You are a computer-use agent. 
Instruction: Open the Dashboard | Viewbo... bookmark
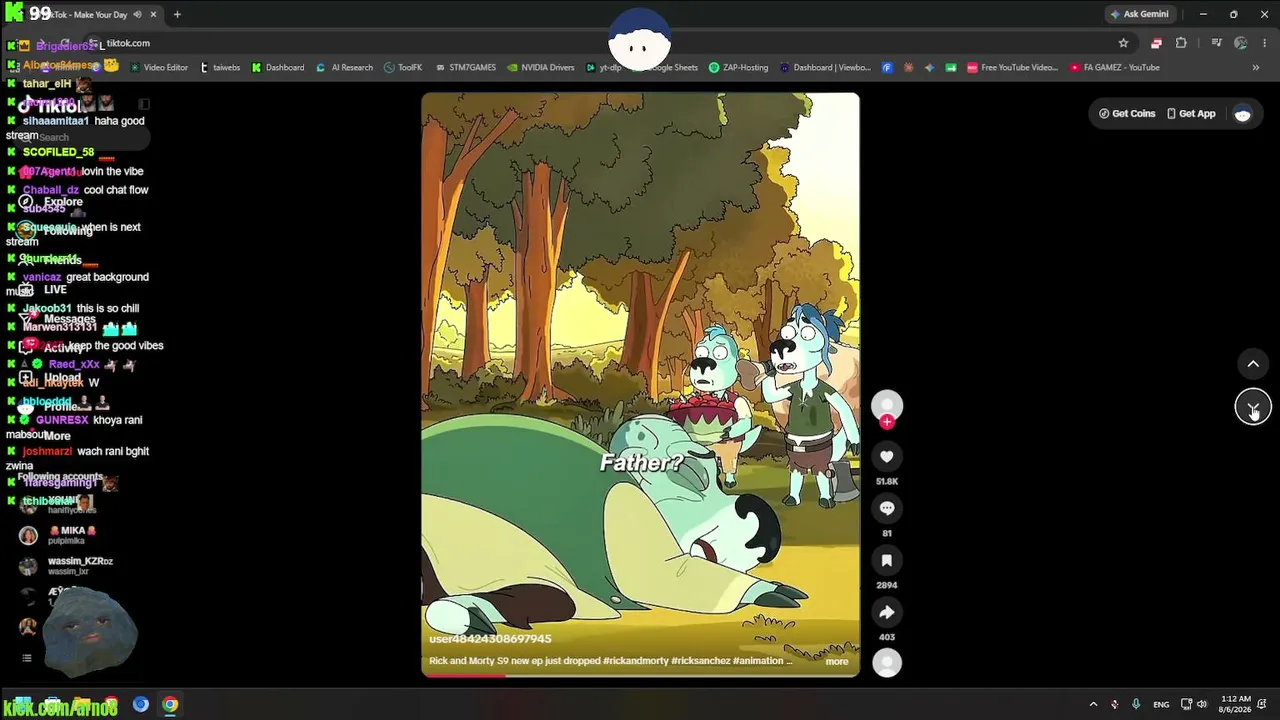[824, 68]
